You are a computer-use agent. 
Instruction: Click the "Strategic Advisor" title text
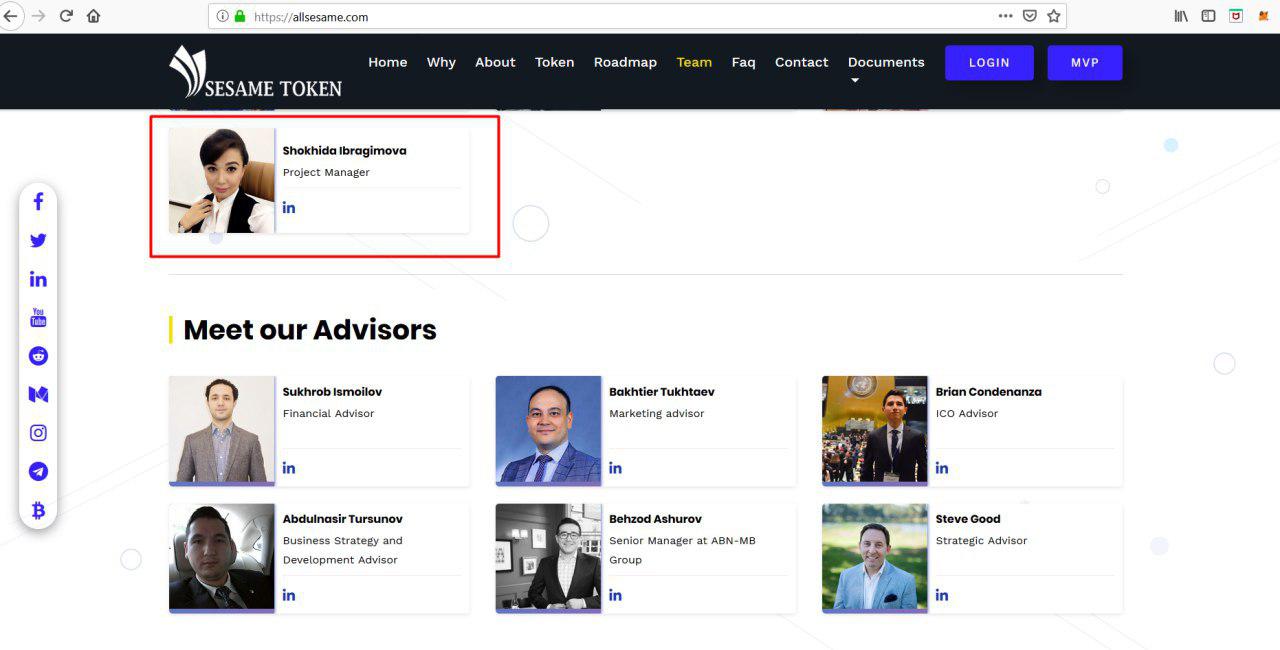982,541
